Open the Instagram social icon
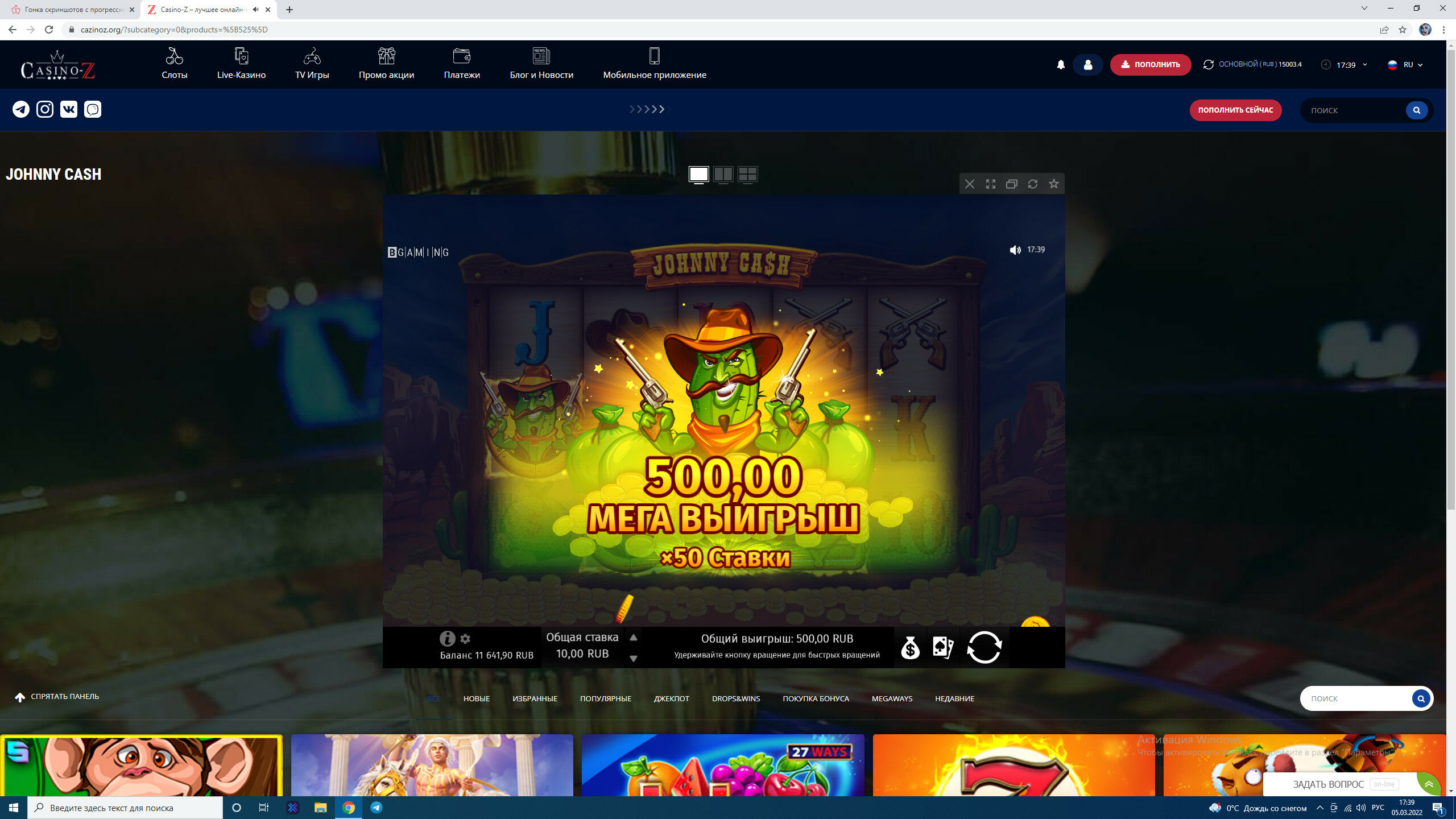The width and height of the screenshot is (1456, 819). tap(45, 109)
